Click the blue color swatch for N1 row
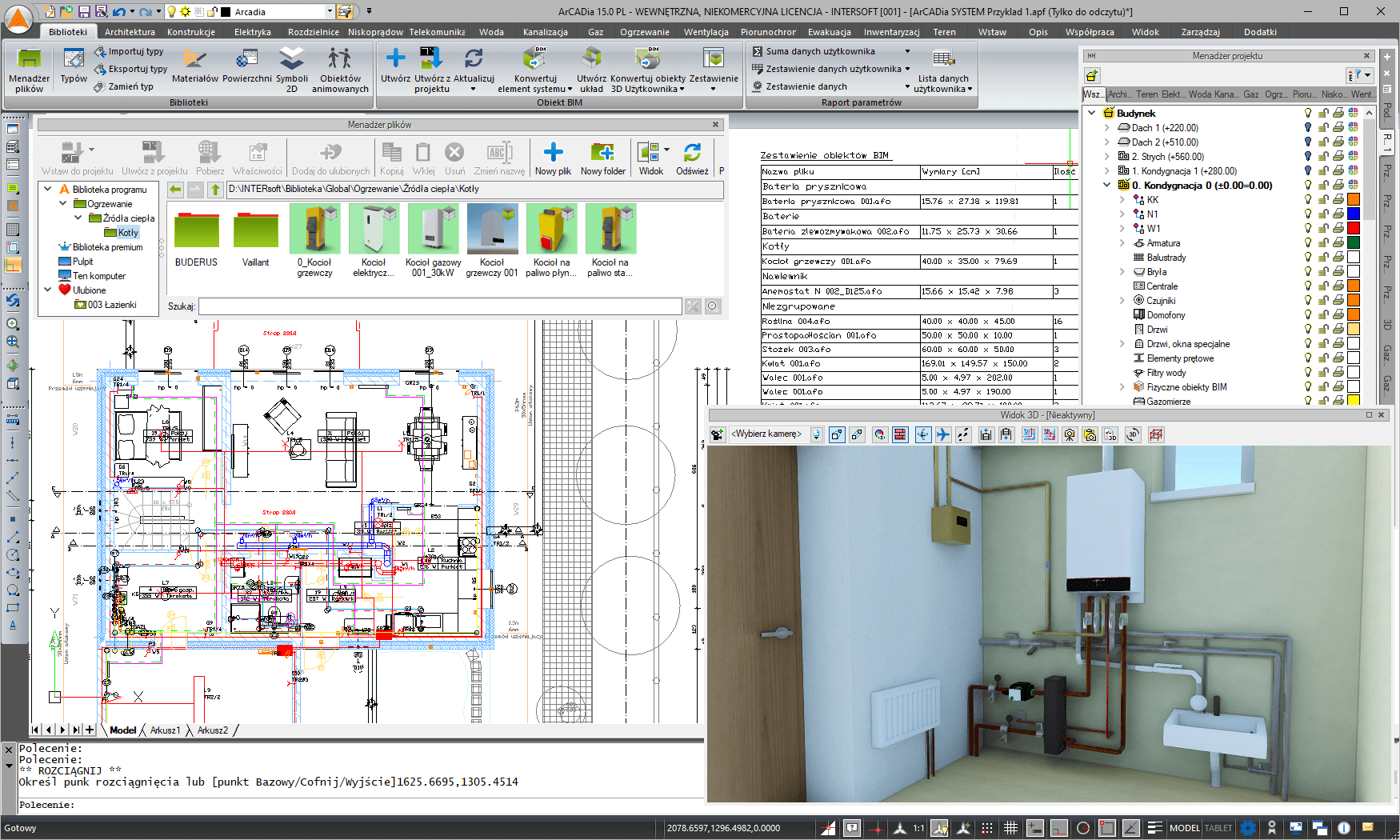This screenshot has width=1400, height=840. (x=1354, y=214)
